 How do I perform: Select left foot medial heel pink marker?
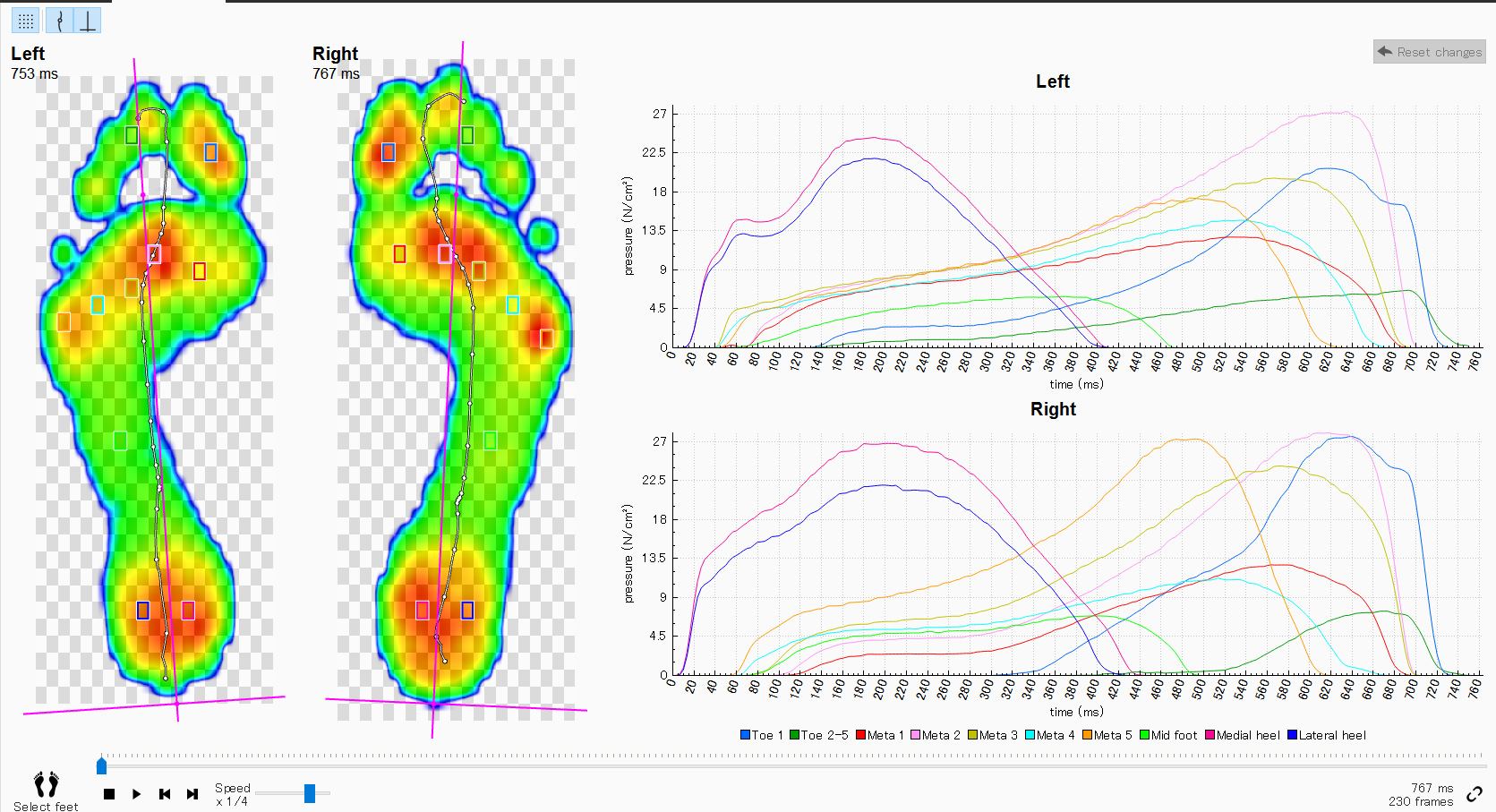point(188,610)
